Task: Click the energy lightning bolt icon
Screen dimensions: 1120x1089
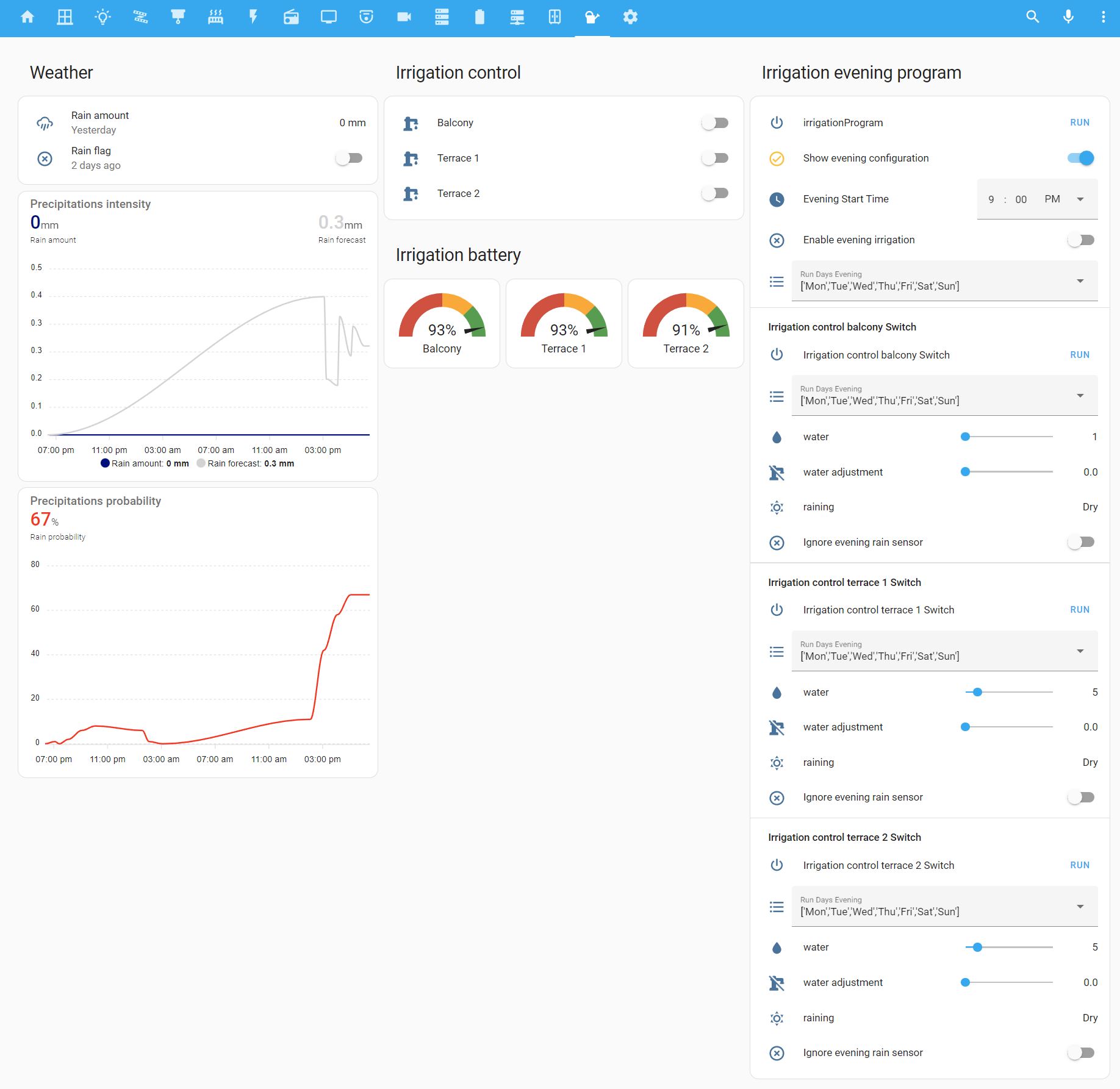Action: click(253, 17)
